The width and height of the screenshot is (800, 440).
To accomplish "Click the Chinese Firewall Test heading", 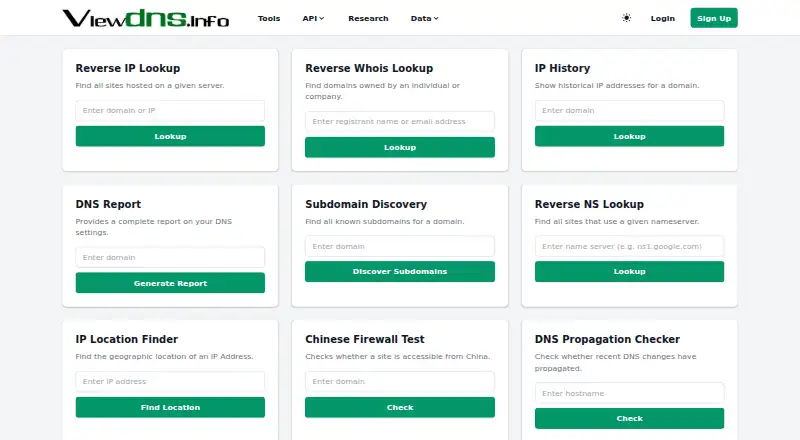I will pyautogui.click(x=365, y=339).
